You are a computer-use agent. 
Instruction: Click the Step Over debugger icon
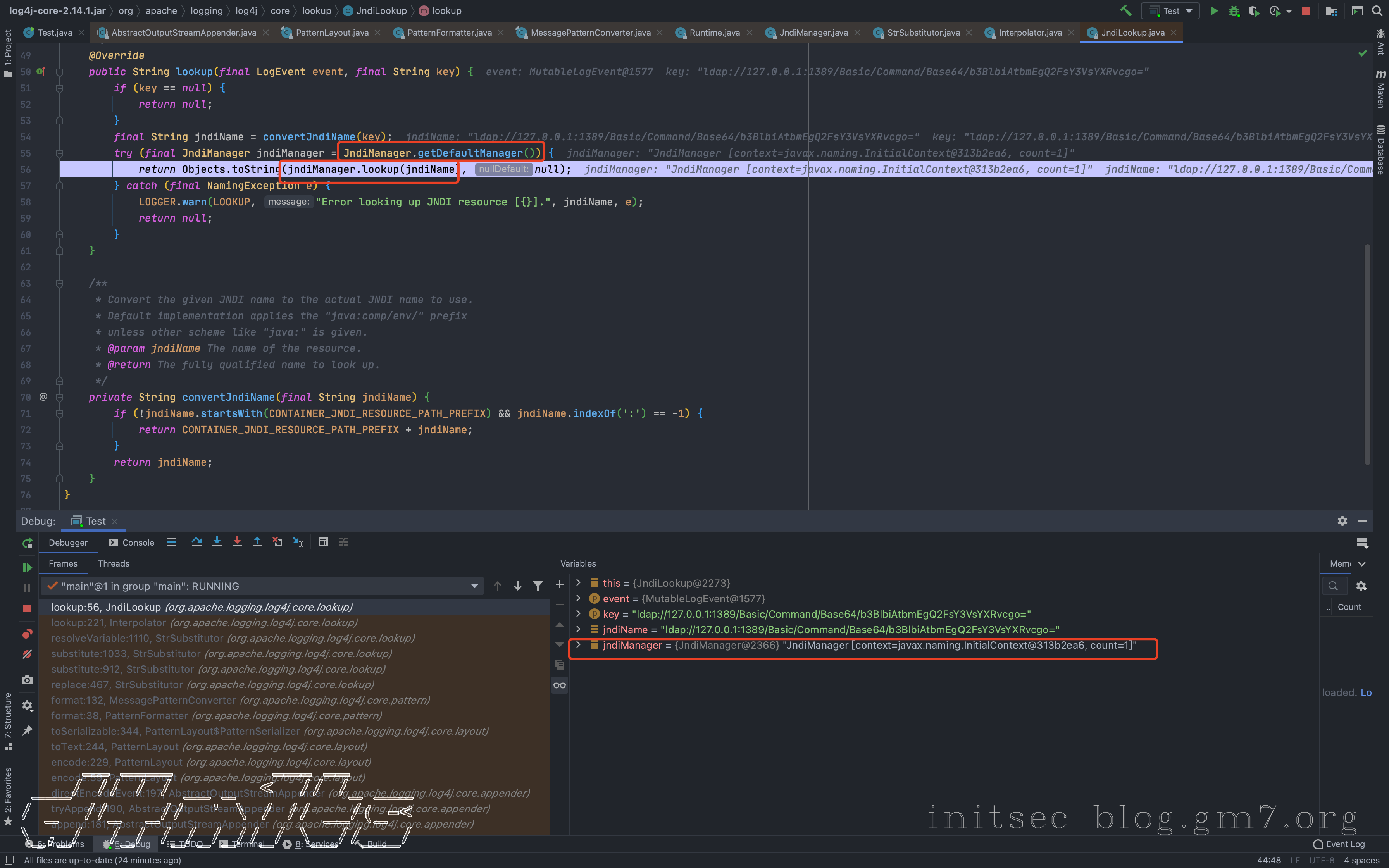[x=196, y=542]
